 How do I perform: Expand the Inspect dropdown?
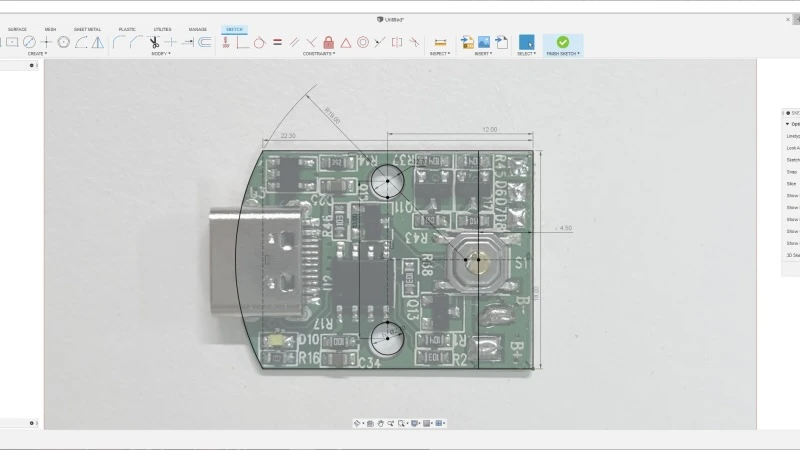coord(439,53)
